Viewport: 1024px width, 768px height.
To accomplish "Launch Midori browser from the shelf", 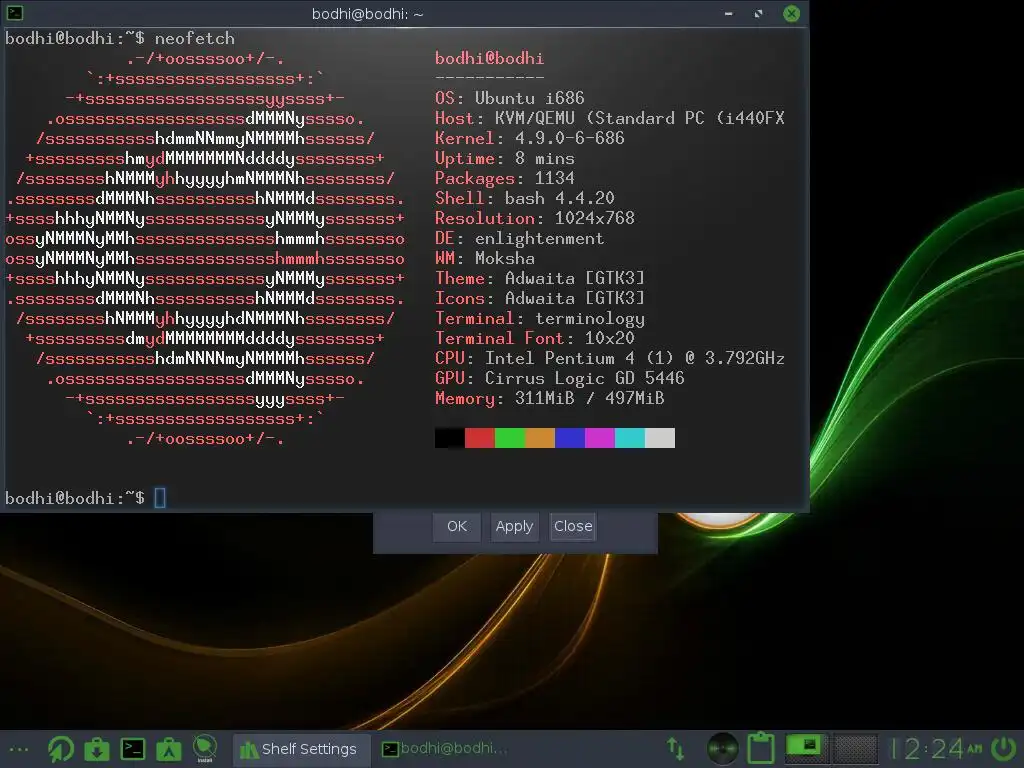I will coord(61,749).
